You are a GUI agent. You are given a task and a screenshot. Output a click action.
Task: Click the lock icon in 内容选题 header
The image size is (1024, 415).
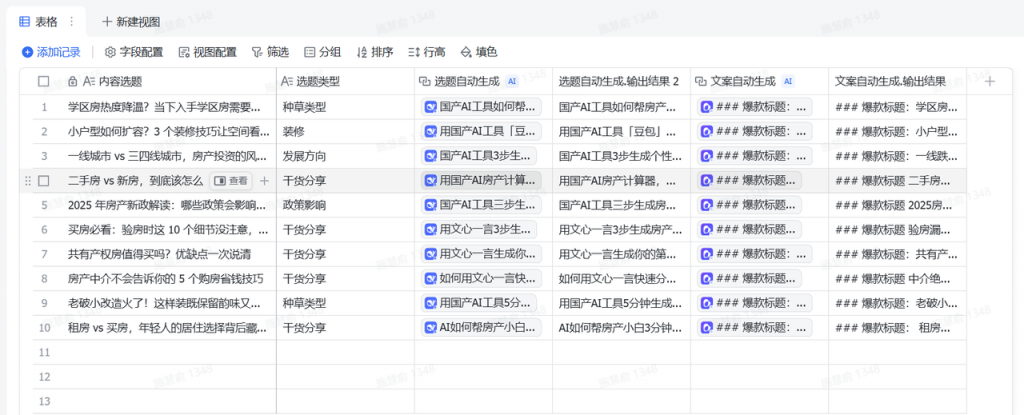72,82
